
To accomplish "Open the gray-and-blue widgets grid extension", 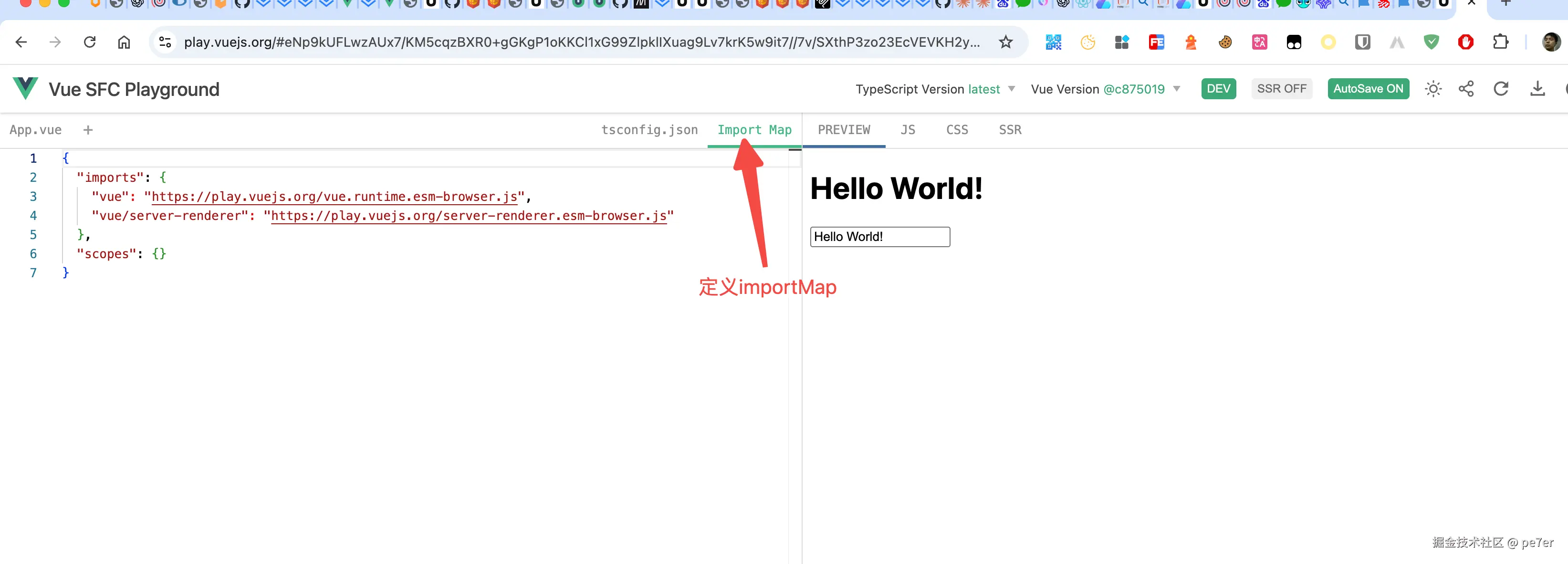I will click(x=1122, y=42).
